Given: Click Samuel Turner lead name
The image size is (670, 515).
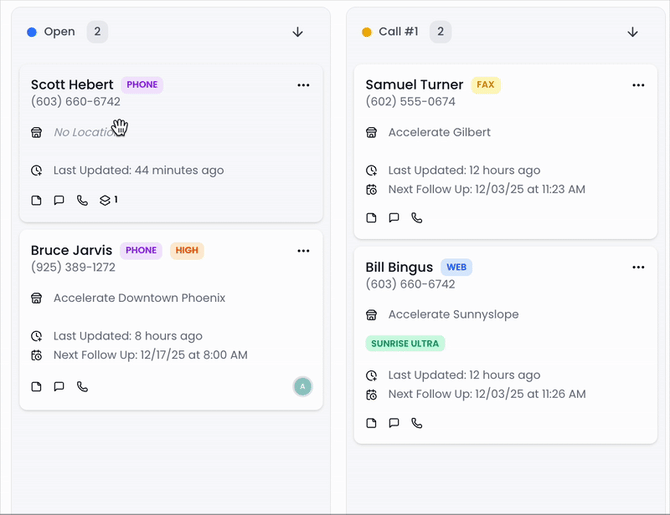Looking at the screenshot, I should tap(414, 85).
